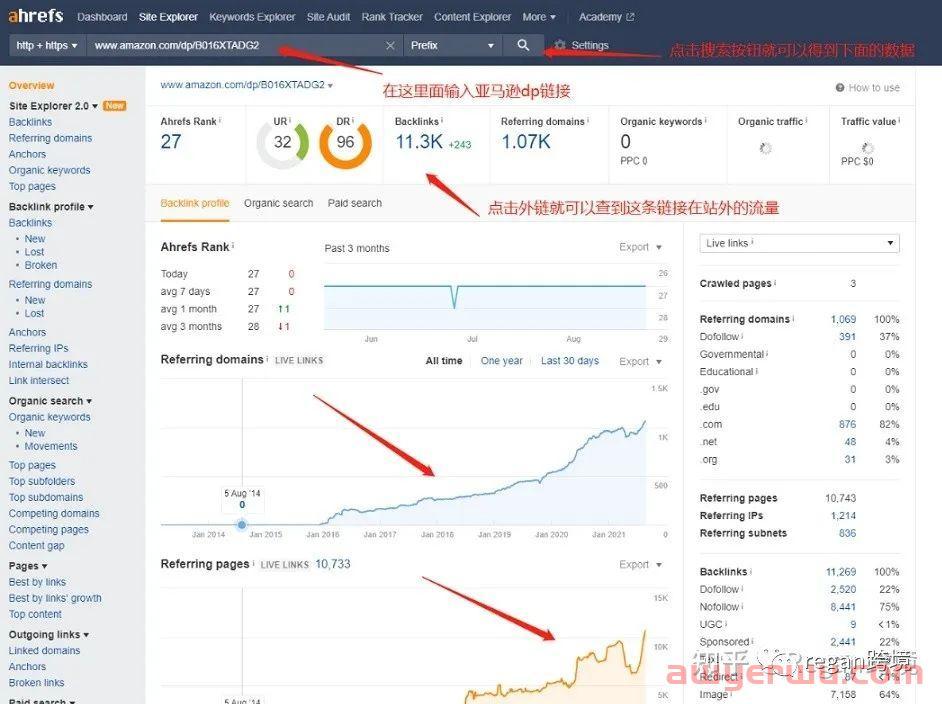Expand the target URL dropdown under header

tap(330, 85)
